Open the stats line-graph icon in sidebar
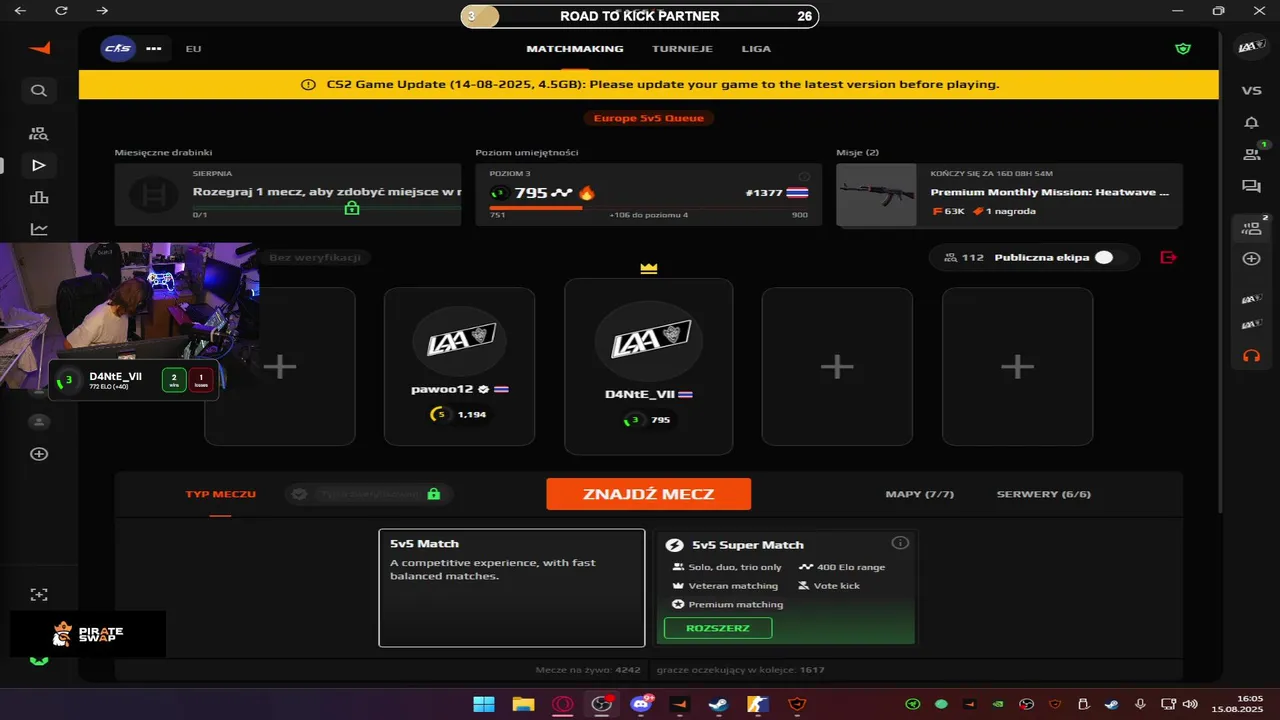Viewport: 1280px width, 720px height. point(39,229)
